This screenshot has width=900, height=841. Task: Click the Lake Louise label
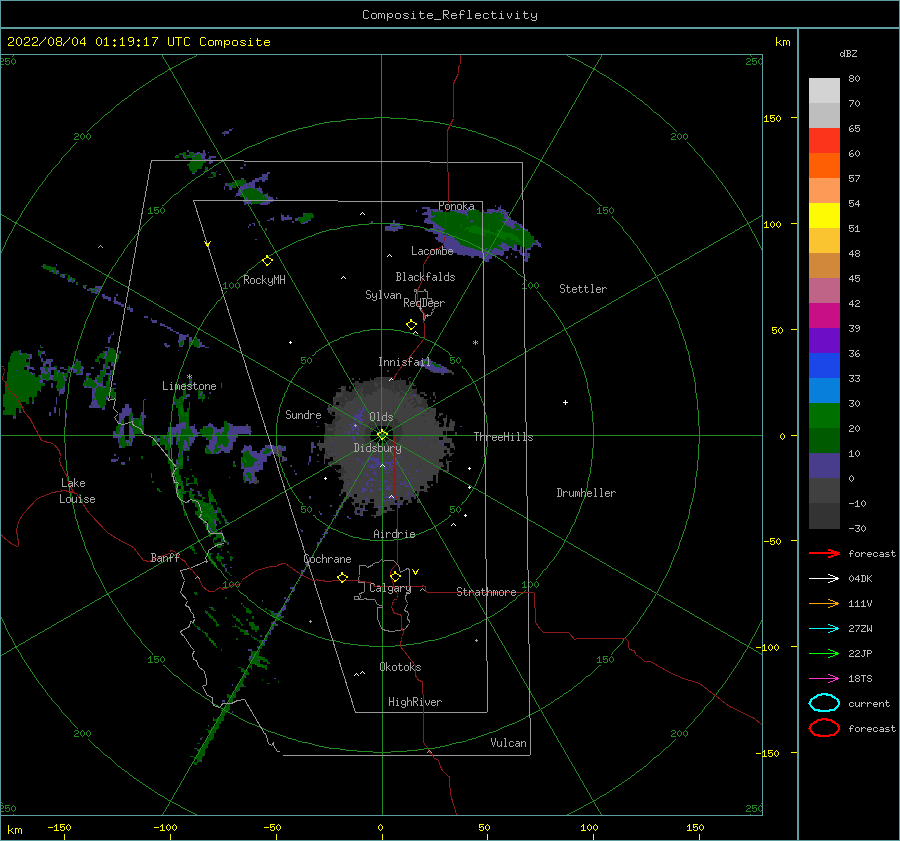77,491
